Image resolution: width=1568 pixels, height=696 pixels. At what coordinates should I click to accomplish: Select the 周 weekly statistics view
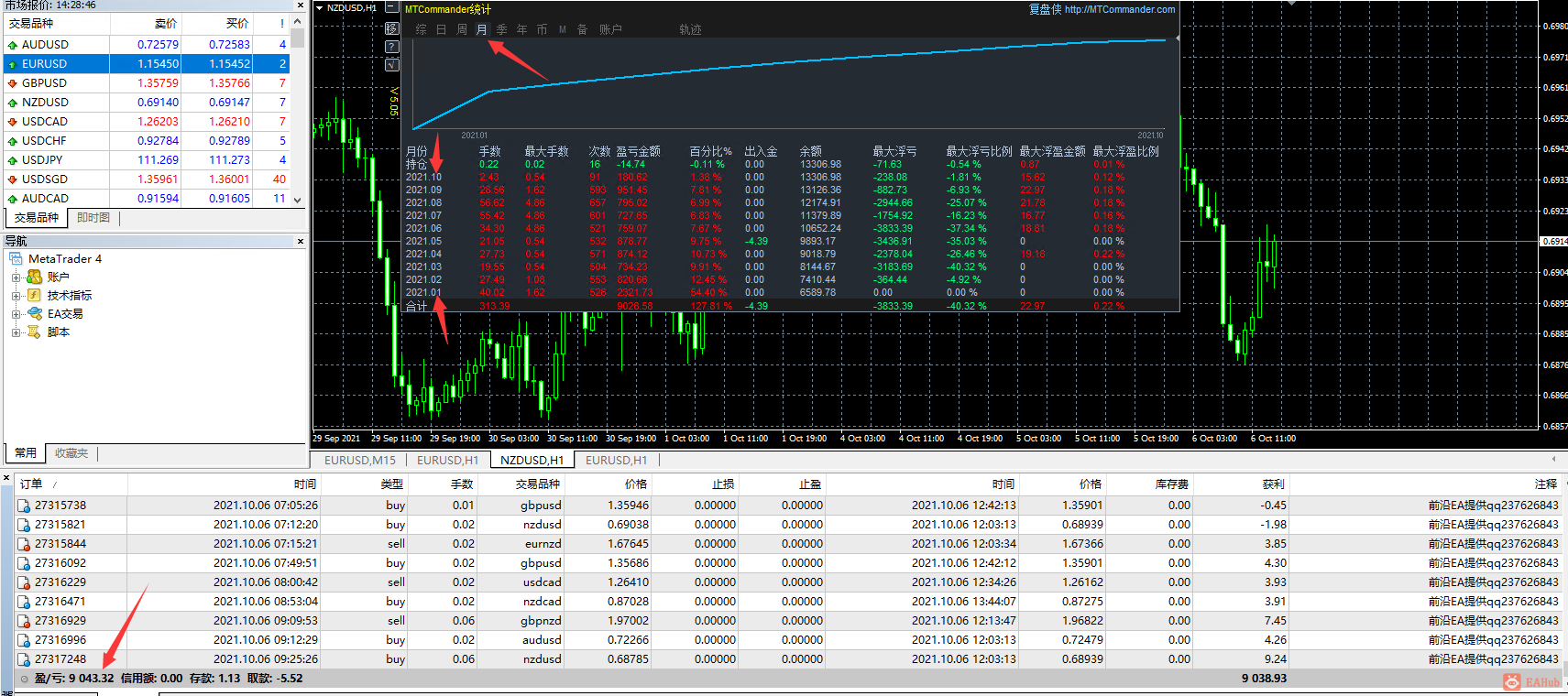click(462, 29)
